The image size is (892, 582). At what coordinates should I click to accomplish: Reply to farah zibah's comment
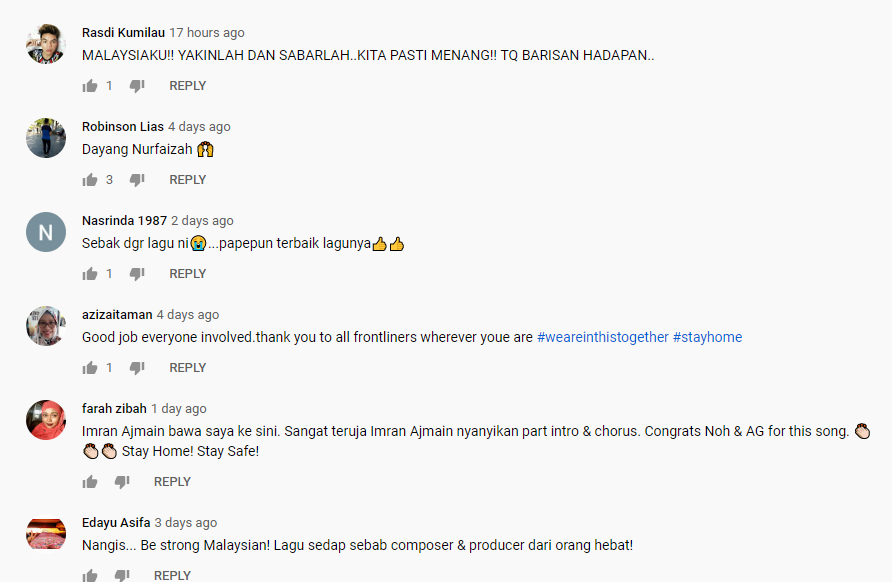pos(172,482)
